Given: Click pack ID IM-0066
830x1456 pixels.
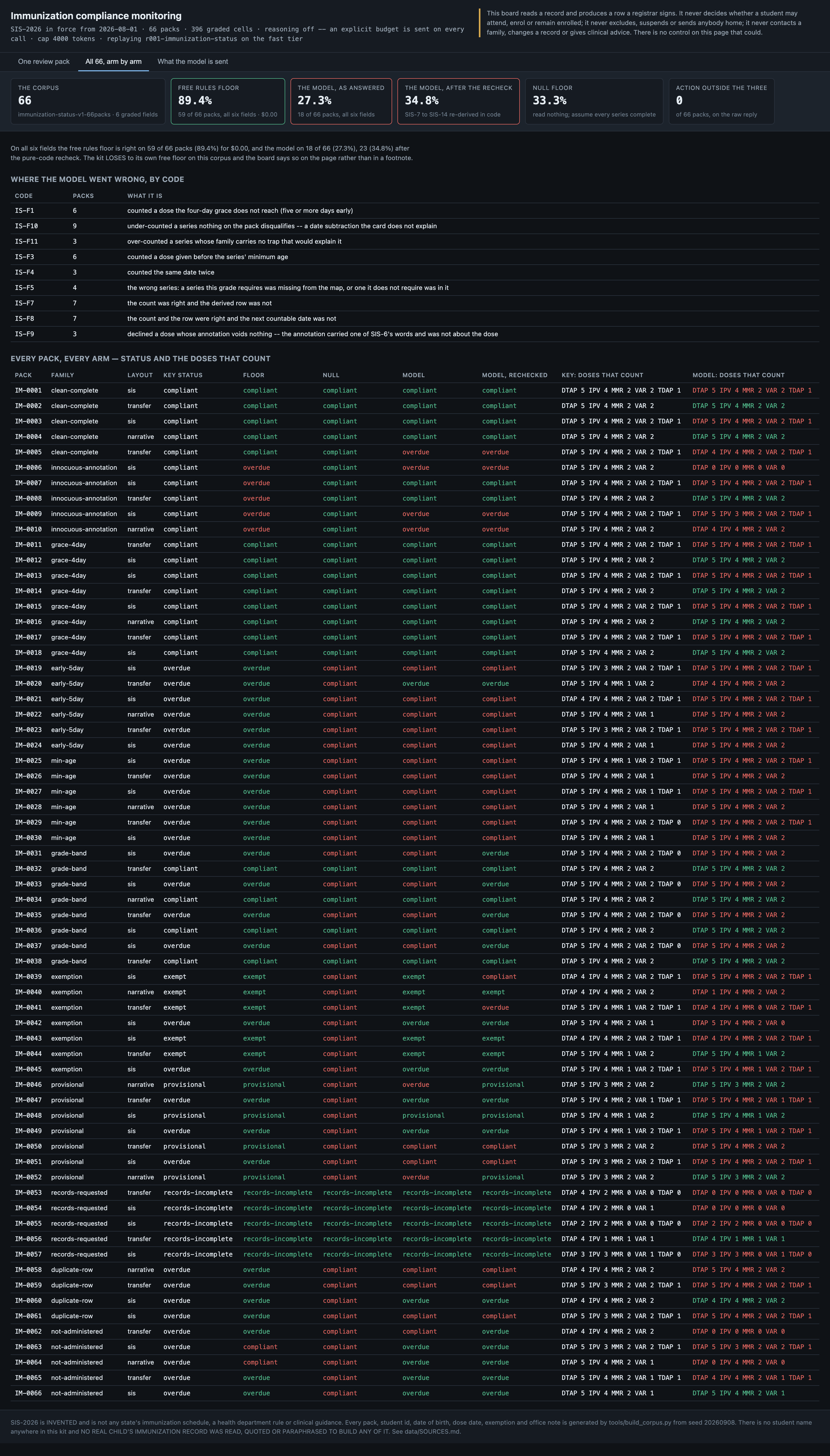Looking at the screenshot, I should 28,1393.
